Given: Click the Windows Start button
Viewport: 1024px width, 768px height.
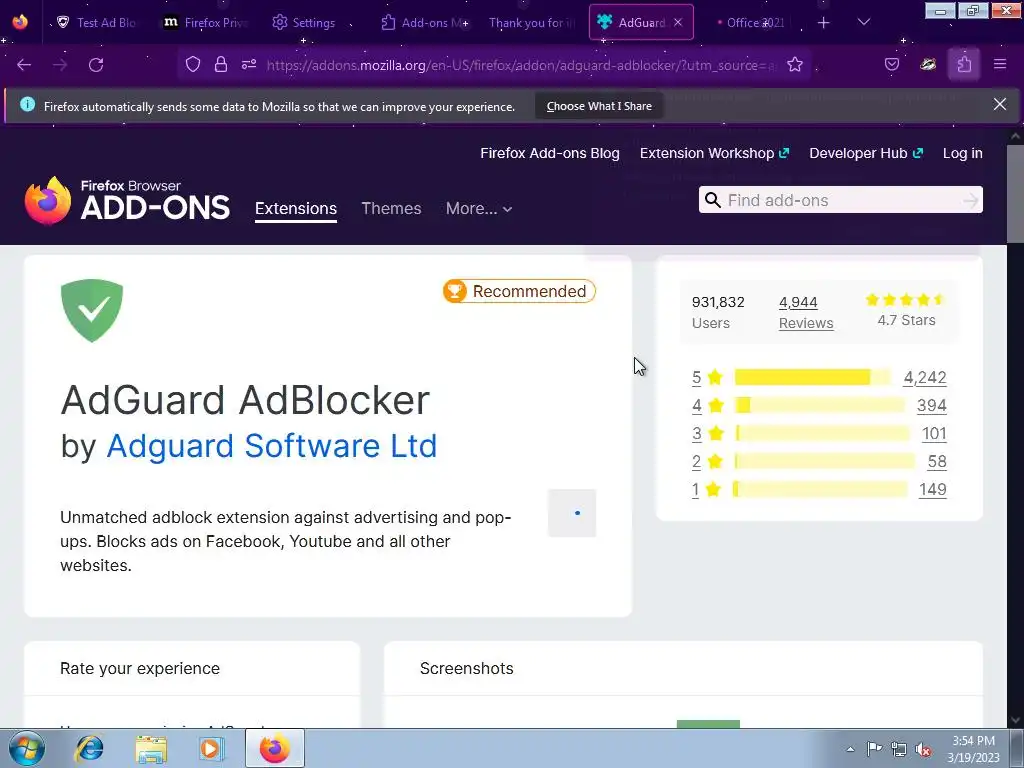Looking at the screenshot, I should click(25, 748).
